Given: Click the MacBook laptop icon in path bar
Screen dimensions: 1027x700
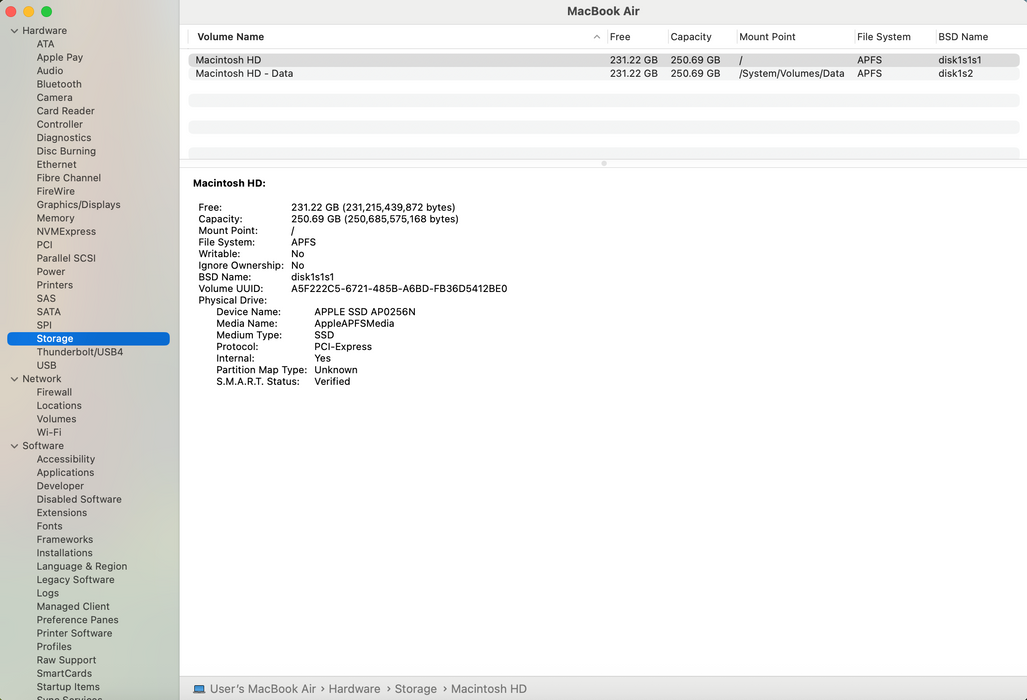Looking at the screenshot, I should point(199,689).
